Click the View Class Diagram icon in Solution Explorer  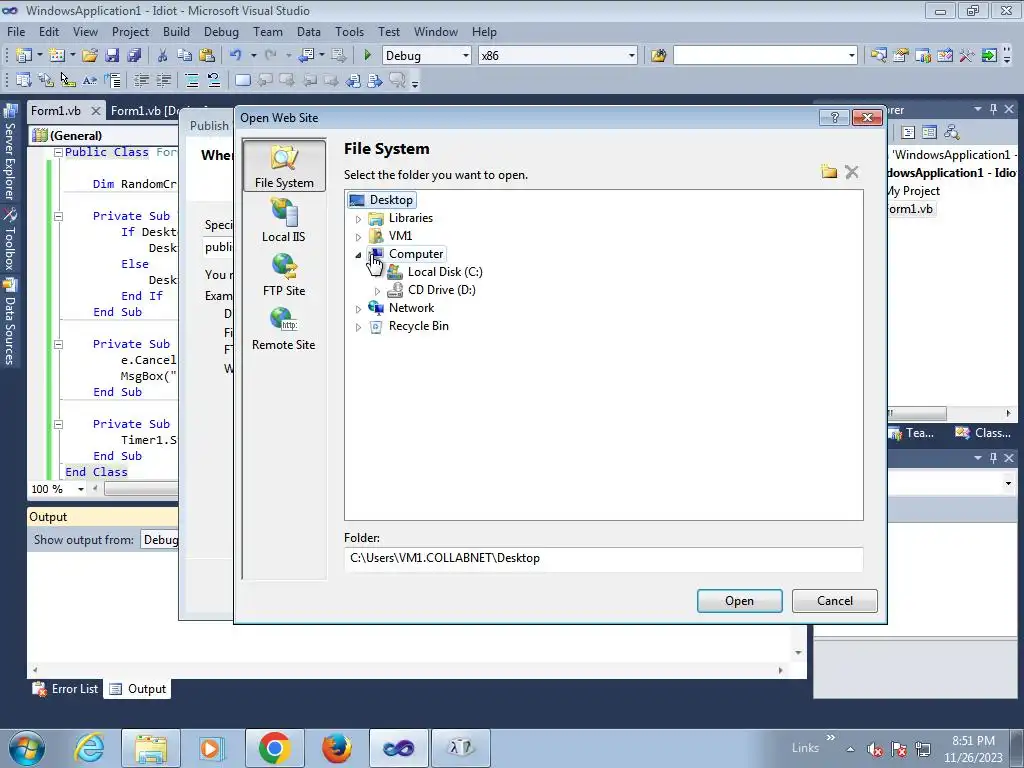point(952,133)
